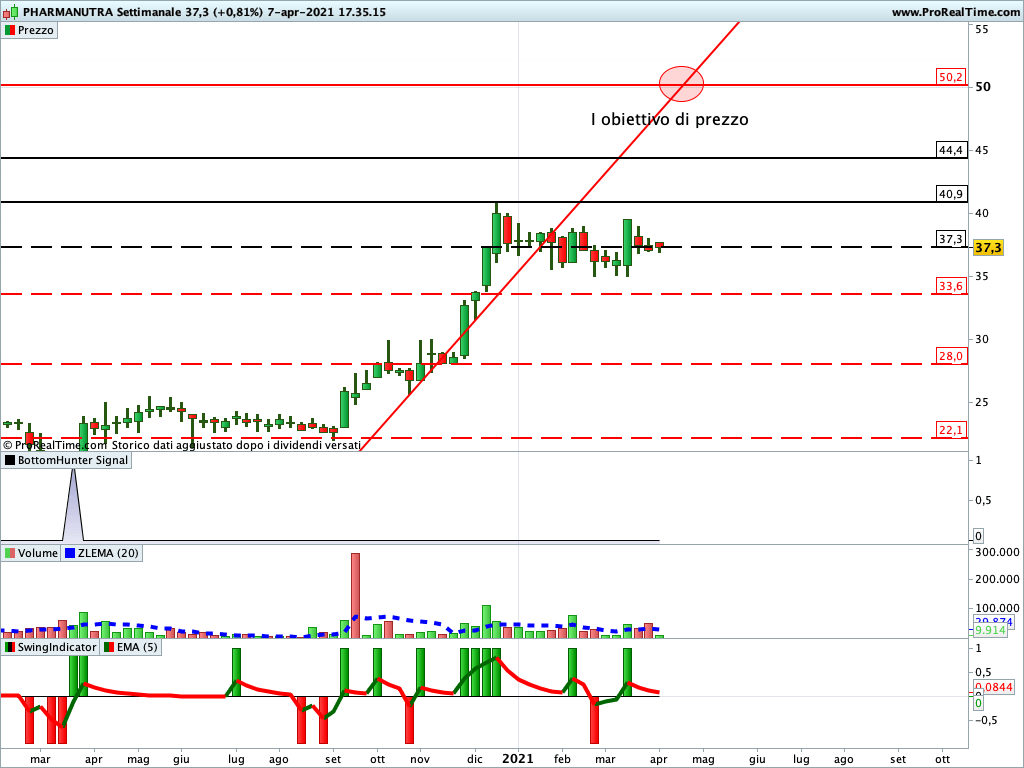Click the blue ZLEMA (20) icon
Screen dimensions: 1024x768
[x=70, y=553]
